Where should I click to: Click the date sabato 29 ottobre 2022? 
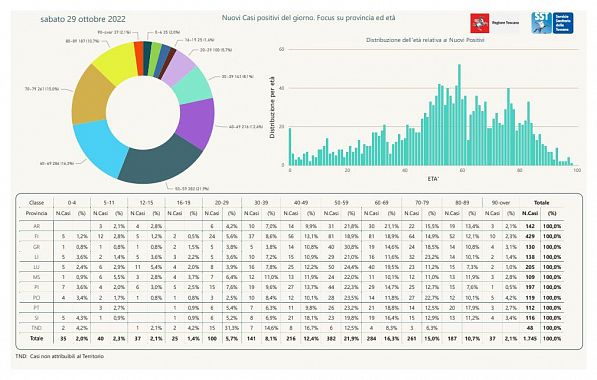pos(83,19)
